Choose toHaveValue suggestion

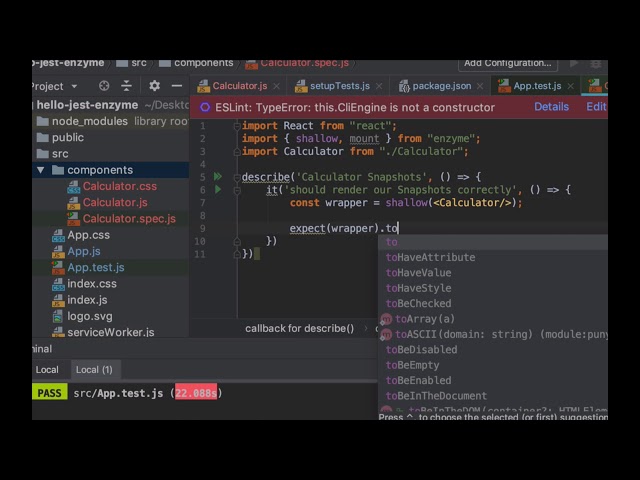tap(493, 273)
